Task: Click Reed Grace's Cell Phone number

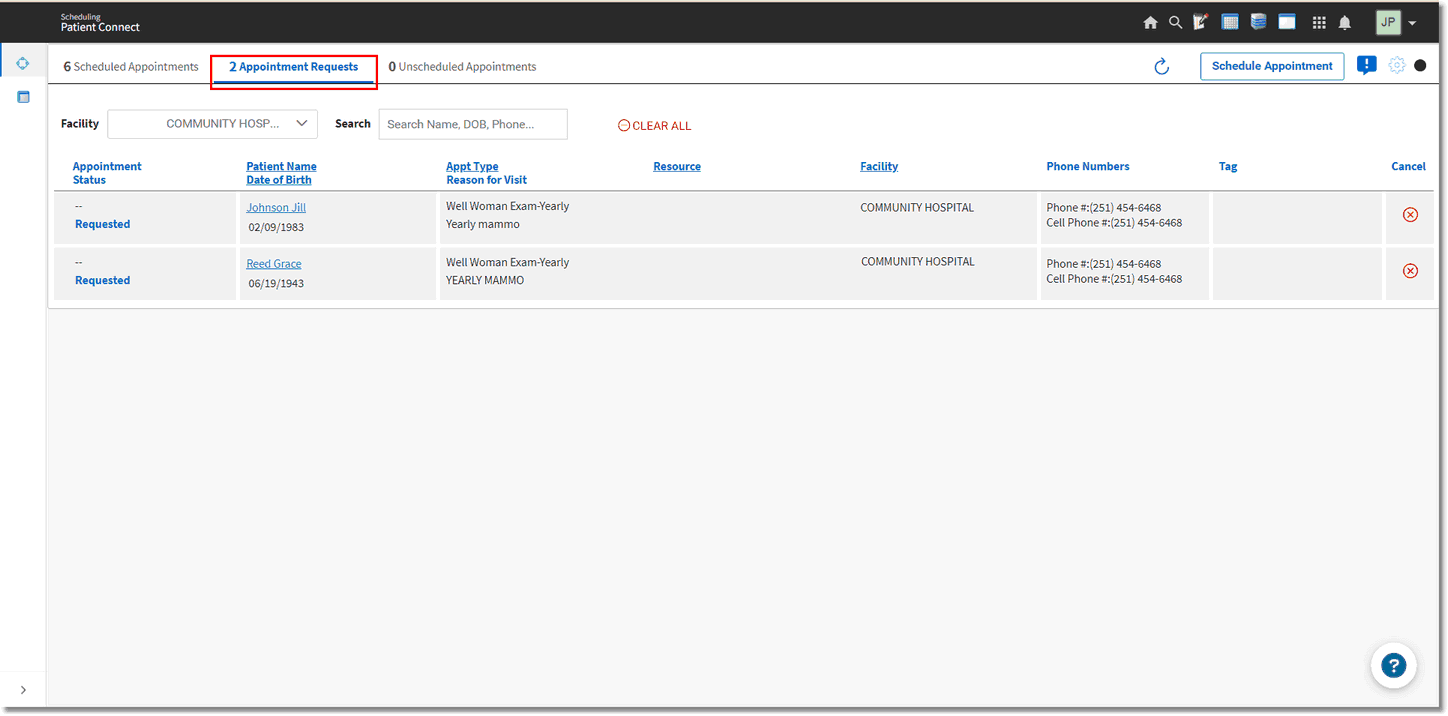Action: click(1114, 279)
